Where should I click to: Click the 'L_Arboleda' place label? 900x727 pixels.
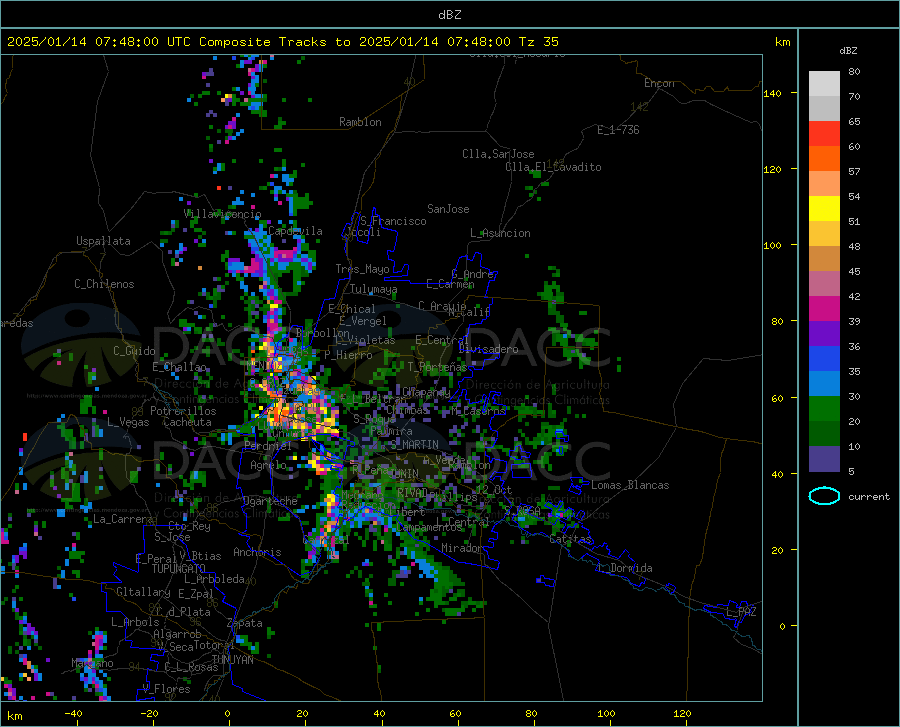click(x=214, y=579)
